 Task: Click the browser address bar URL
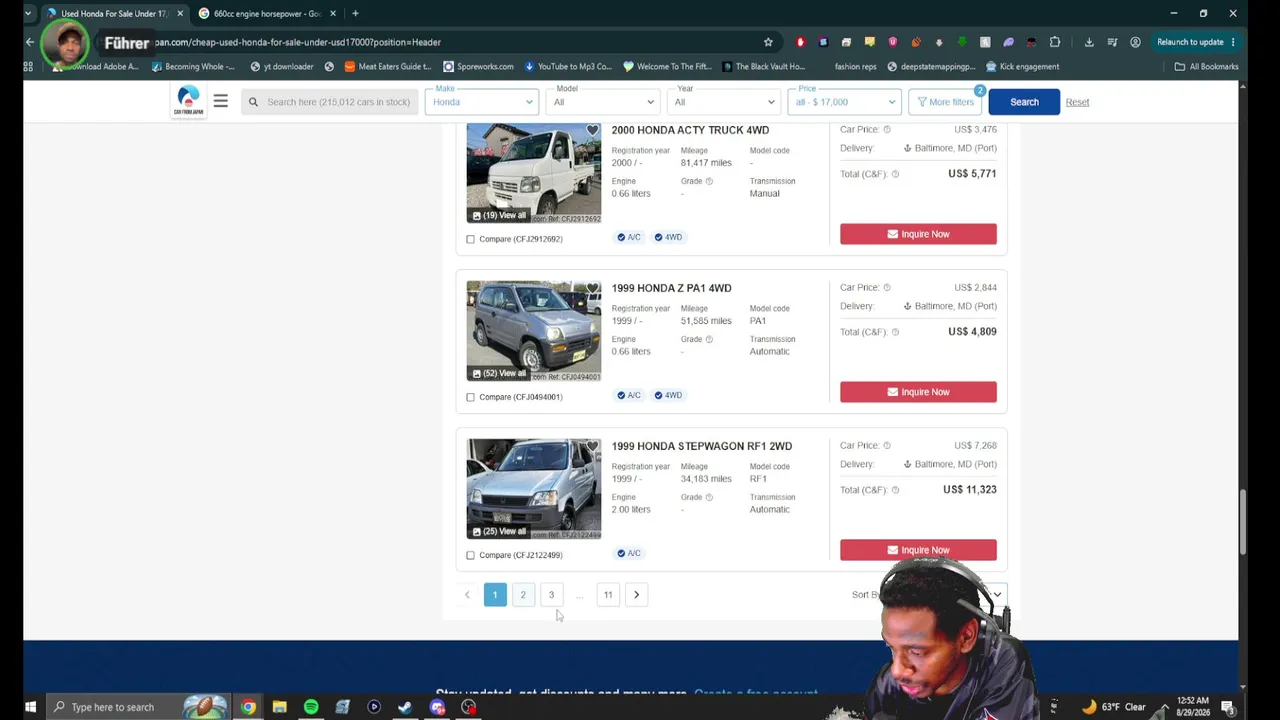tap(298, 42)
